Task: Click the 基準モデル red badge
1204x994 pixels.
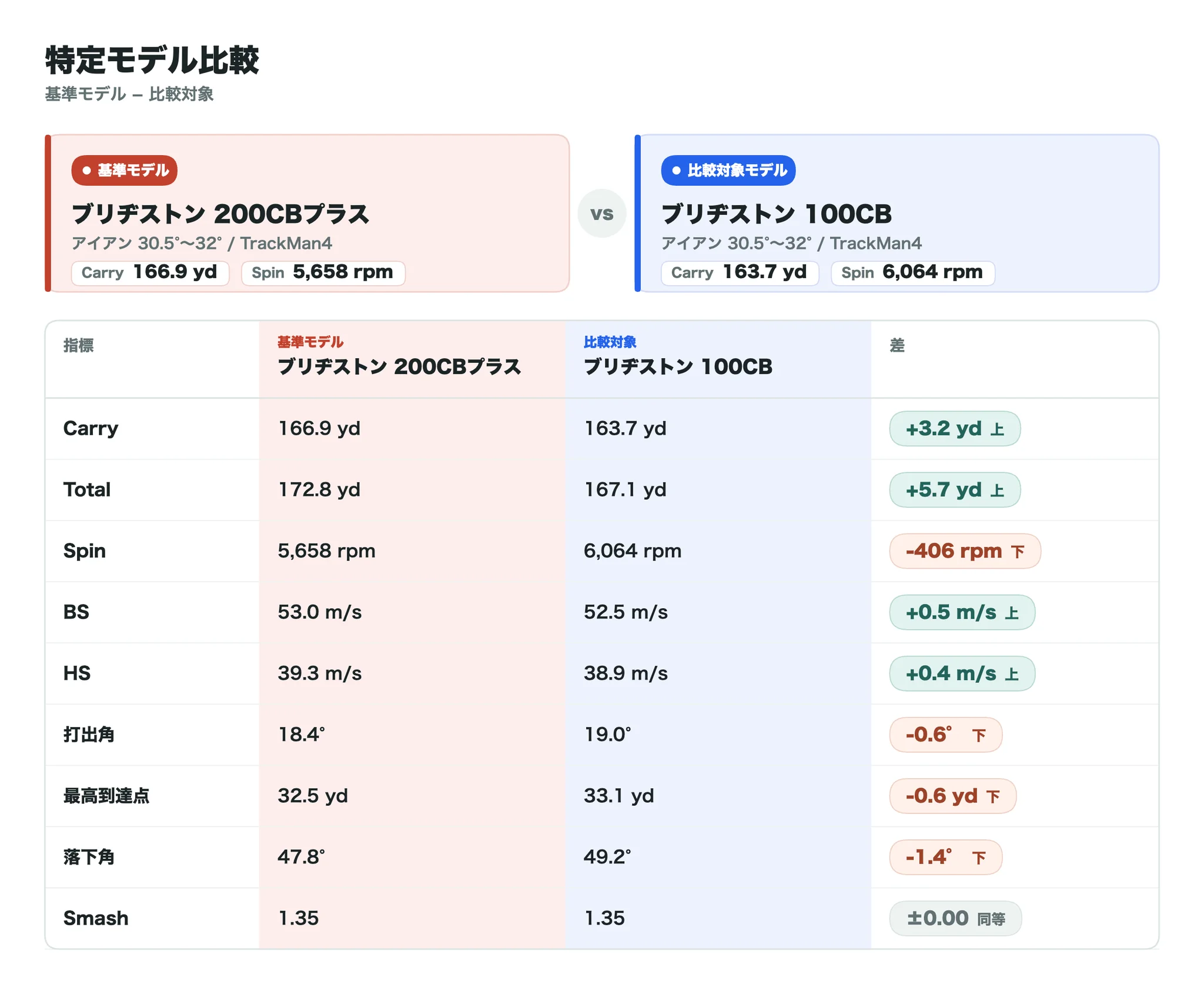Action: pos(124,171)
